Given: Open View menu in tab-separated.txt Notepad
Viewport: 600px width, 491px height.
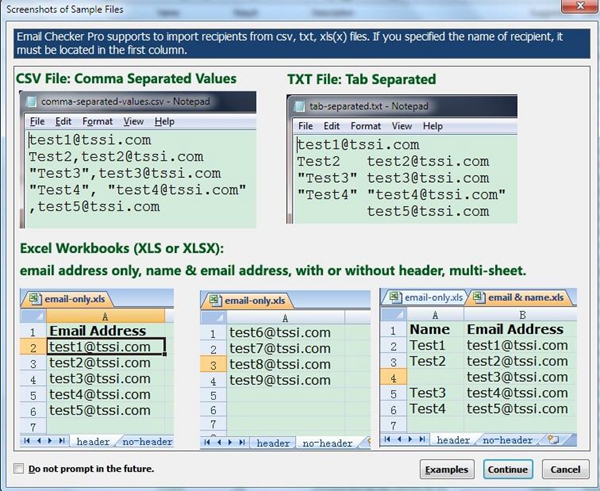Looking at the screenshot, I should (401, 126).
